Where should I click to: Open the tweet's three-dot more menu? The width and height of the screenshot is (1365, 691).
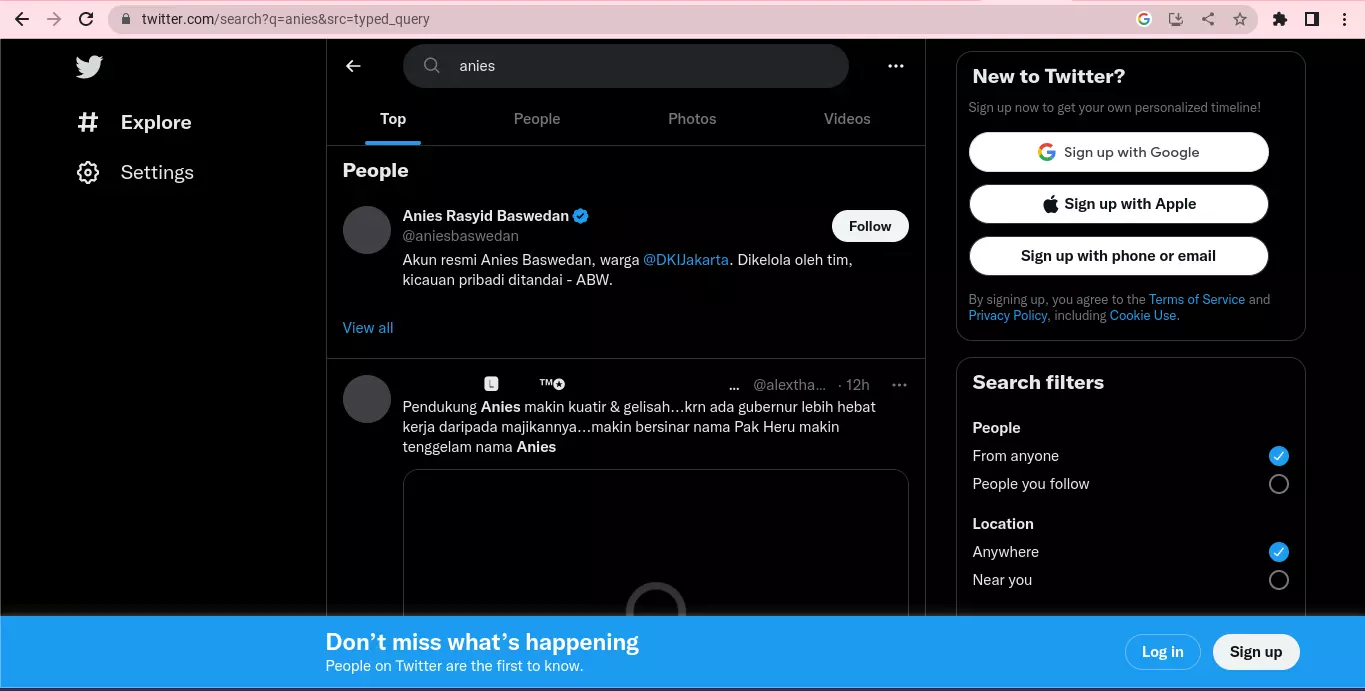point(899,385)
